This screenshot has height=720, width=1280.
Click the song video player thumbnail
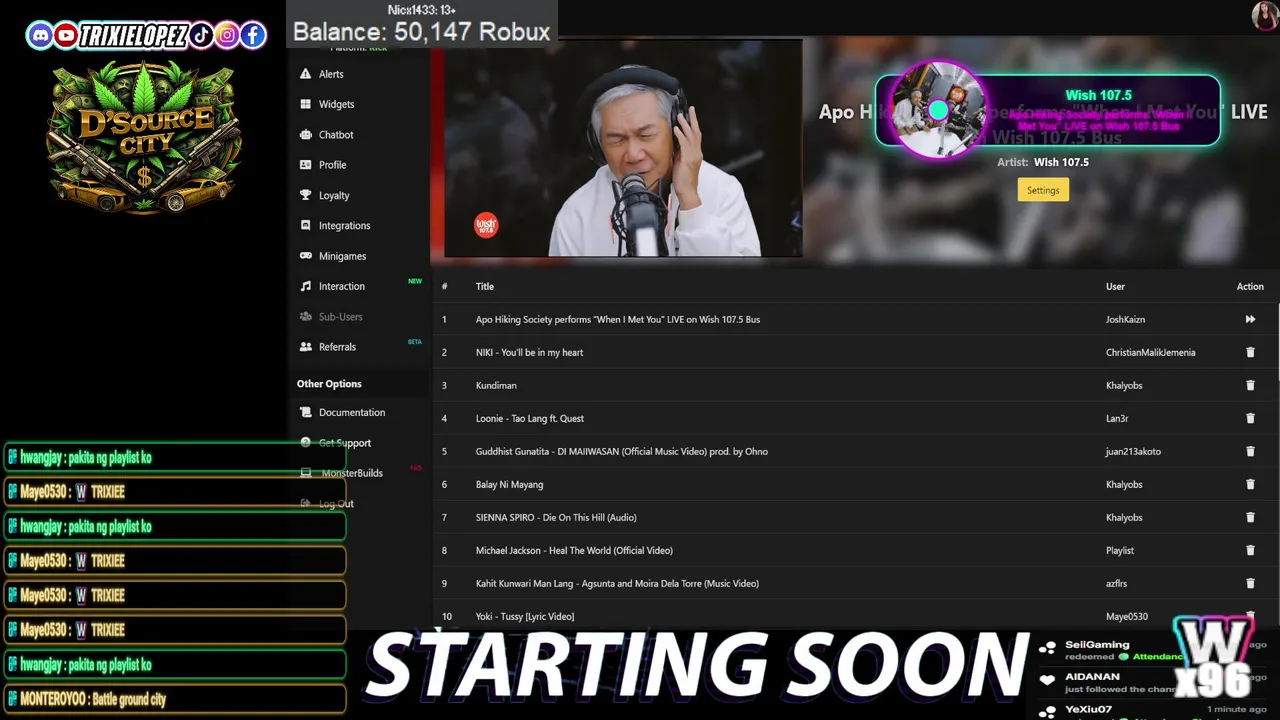[x=622, y=148]
